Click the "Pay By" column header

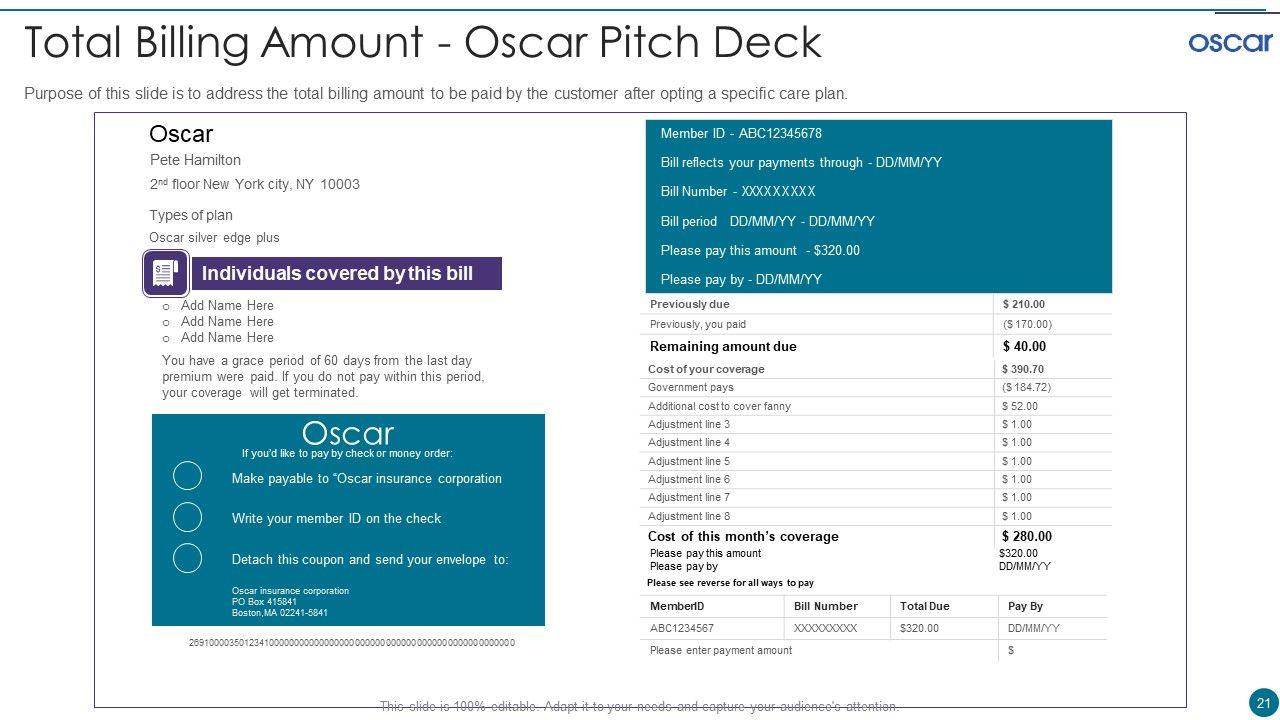coord(1025,606)
